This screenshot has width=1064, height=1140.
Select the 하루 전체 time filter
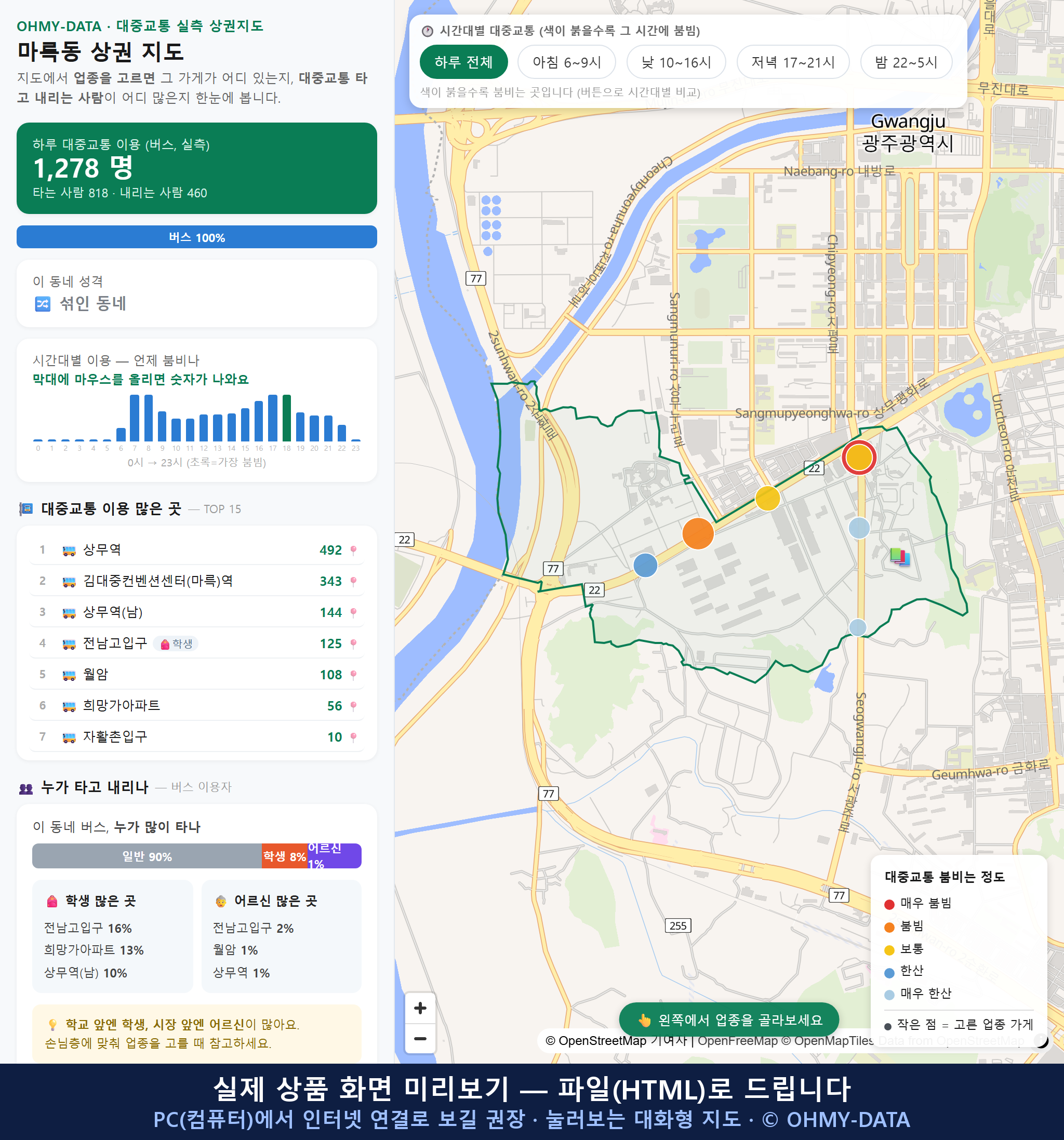[463, 62]
